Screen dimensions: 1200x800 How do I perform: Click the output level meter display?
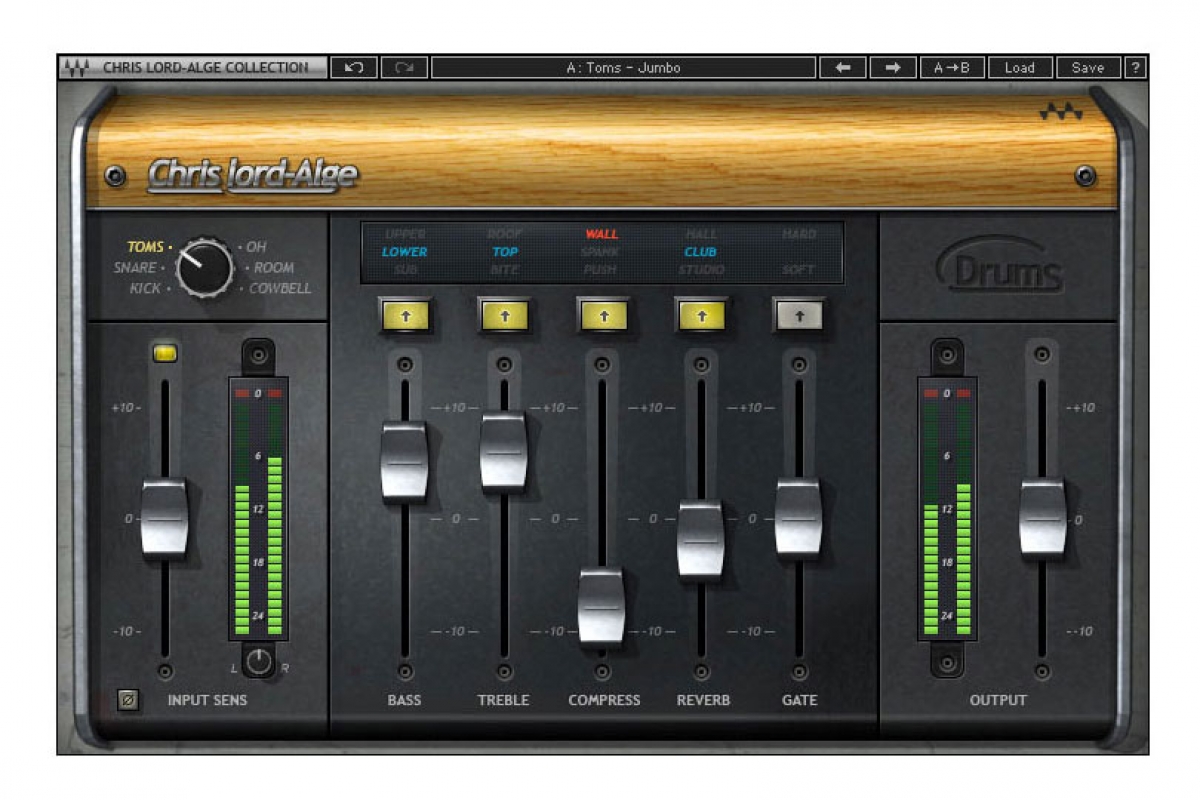947,508
